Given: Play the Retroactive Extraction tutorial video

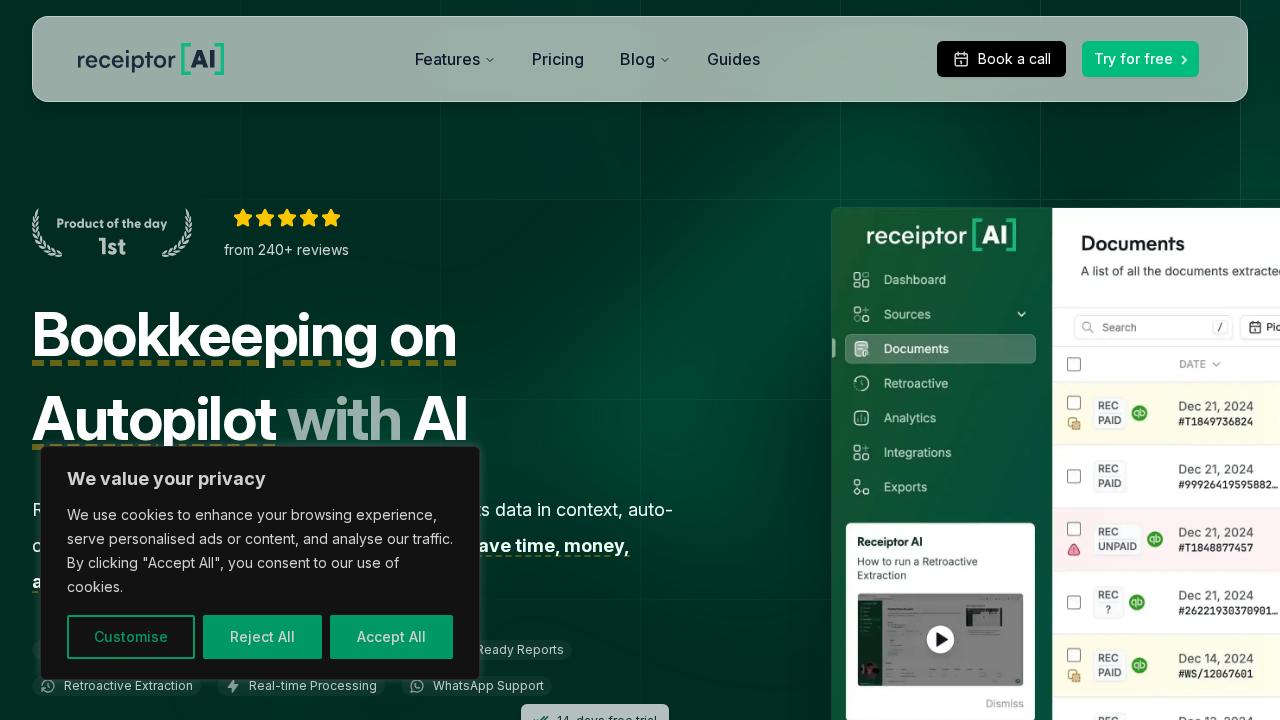Looking at the screenshot, I should click(939, 640).
